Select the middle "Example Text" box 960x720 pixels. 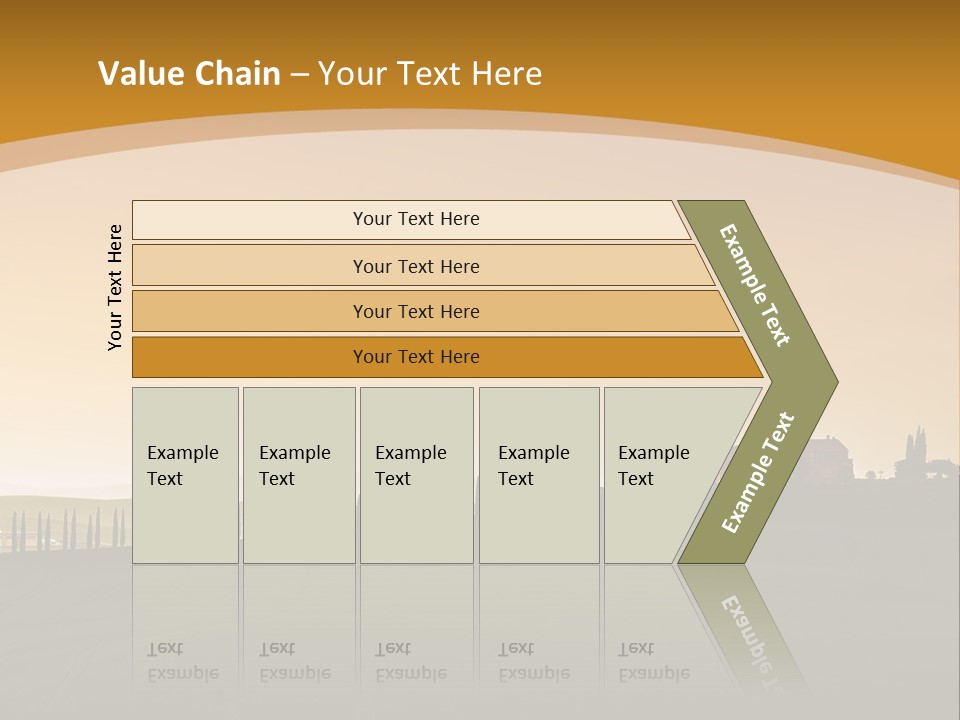416,475
